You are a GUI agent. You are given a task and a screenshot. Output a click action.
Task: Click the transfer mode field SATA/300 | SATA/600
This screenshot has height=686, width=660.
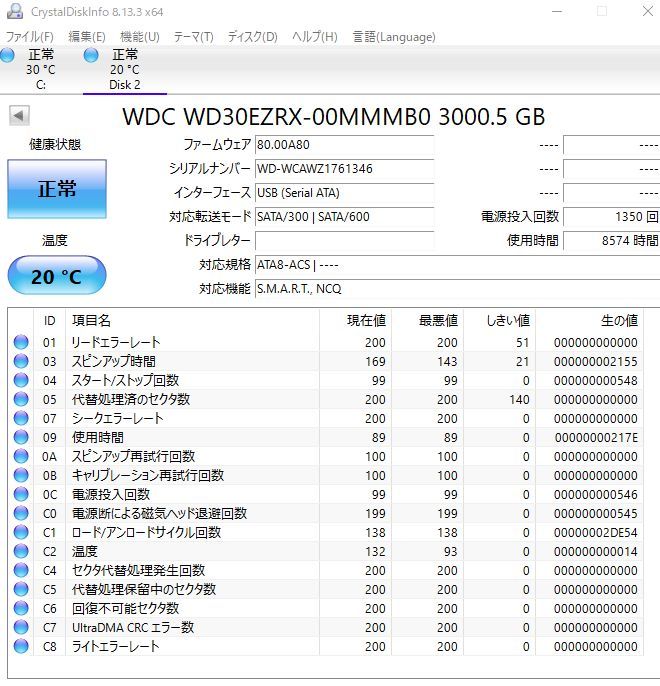pos(344,217)
